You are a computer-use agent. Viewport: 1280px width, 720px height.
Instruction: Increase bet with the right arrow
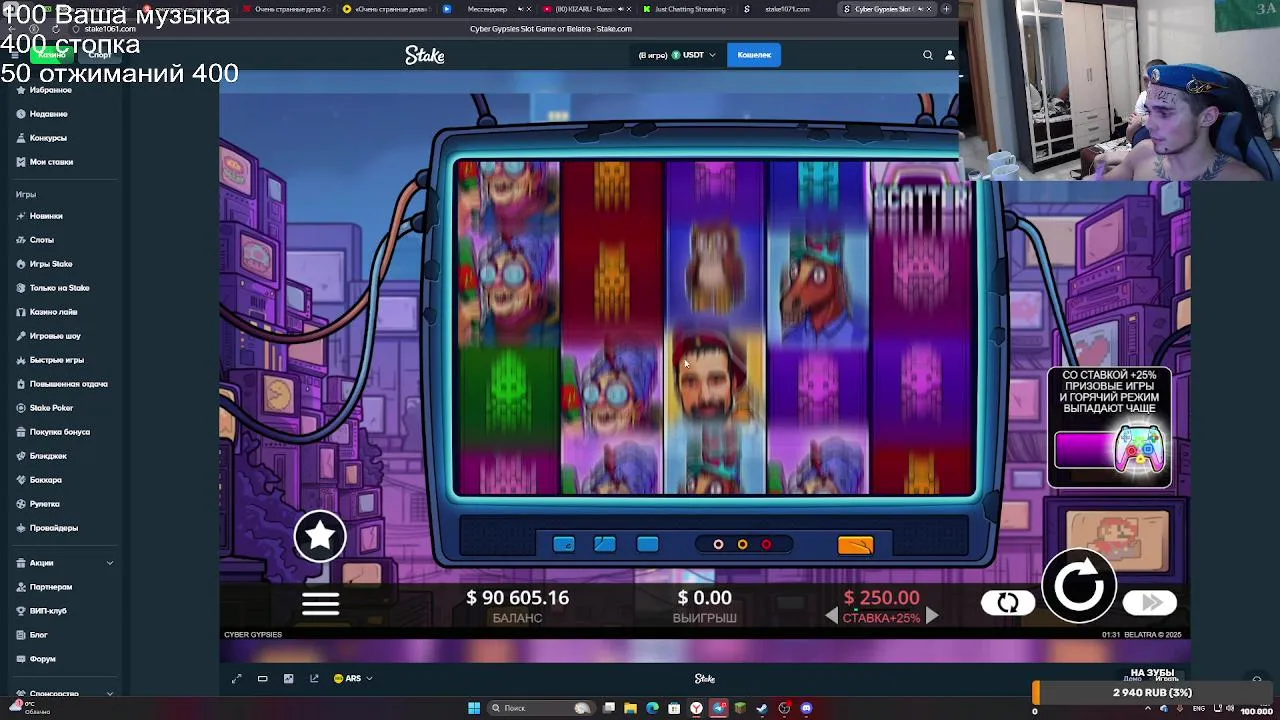931,617
